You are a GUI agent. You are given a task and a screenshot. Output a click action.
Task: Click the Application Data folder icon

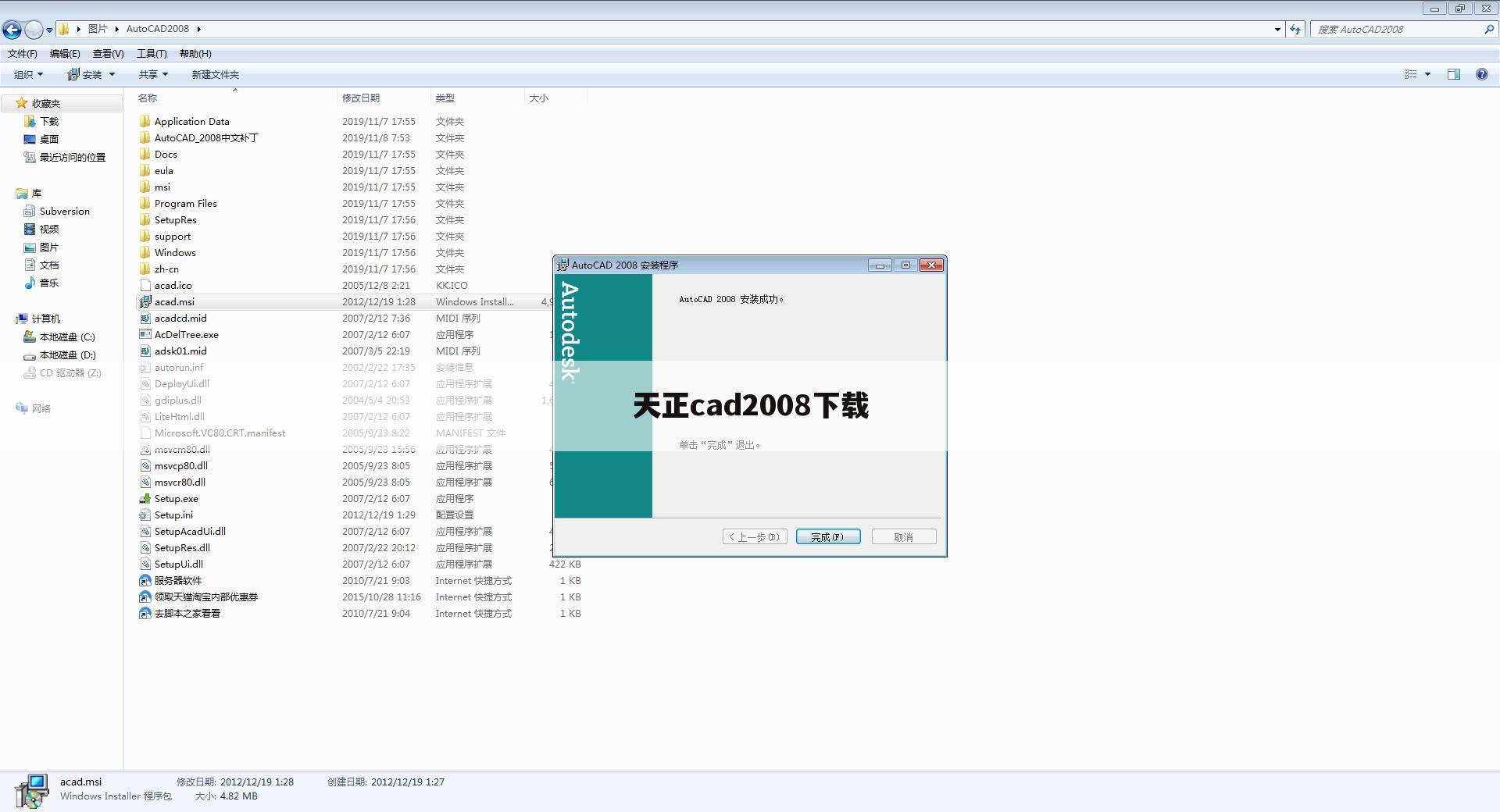(x=145, y=121)
